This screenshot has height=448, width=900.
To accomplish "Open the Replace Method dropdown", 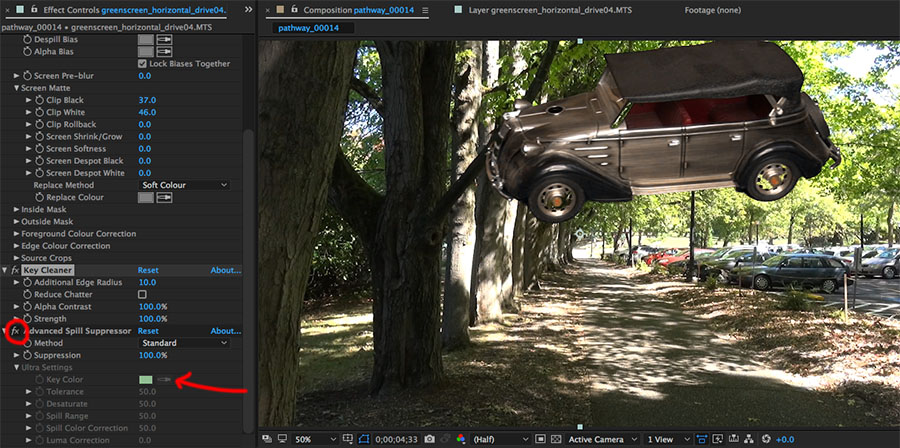I will (184, 185).
